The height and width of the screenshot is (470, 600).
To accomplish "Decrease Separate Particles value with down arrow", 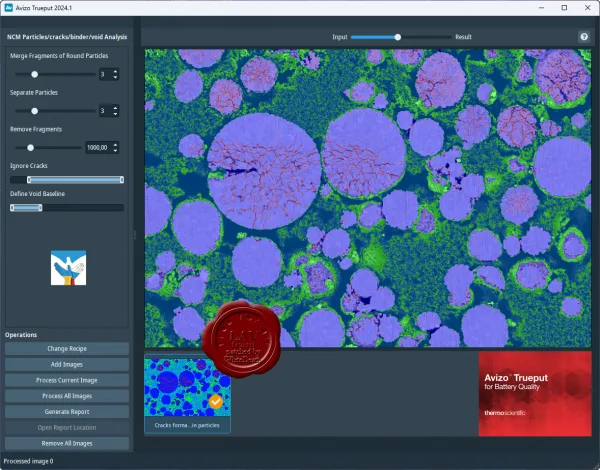I will [x=116, y=114].
